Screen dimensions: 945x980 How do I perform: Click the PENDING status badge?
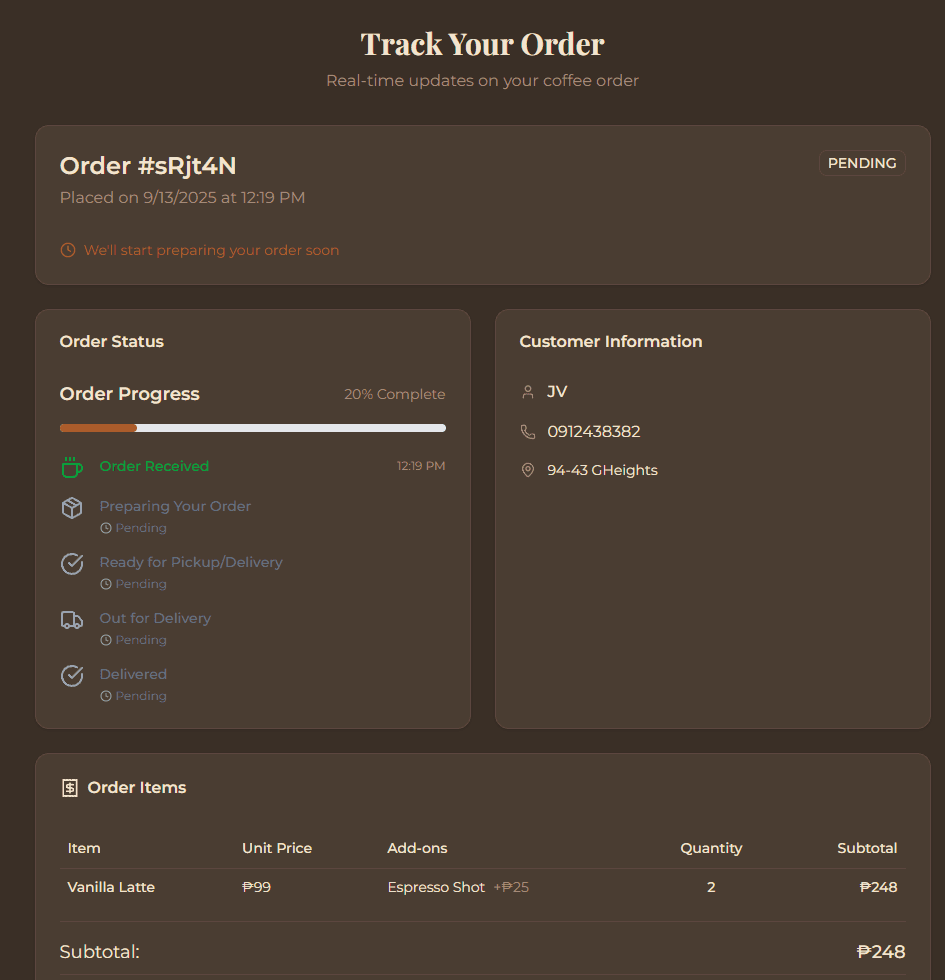click(862, 162)
